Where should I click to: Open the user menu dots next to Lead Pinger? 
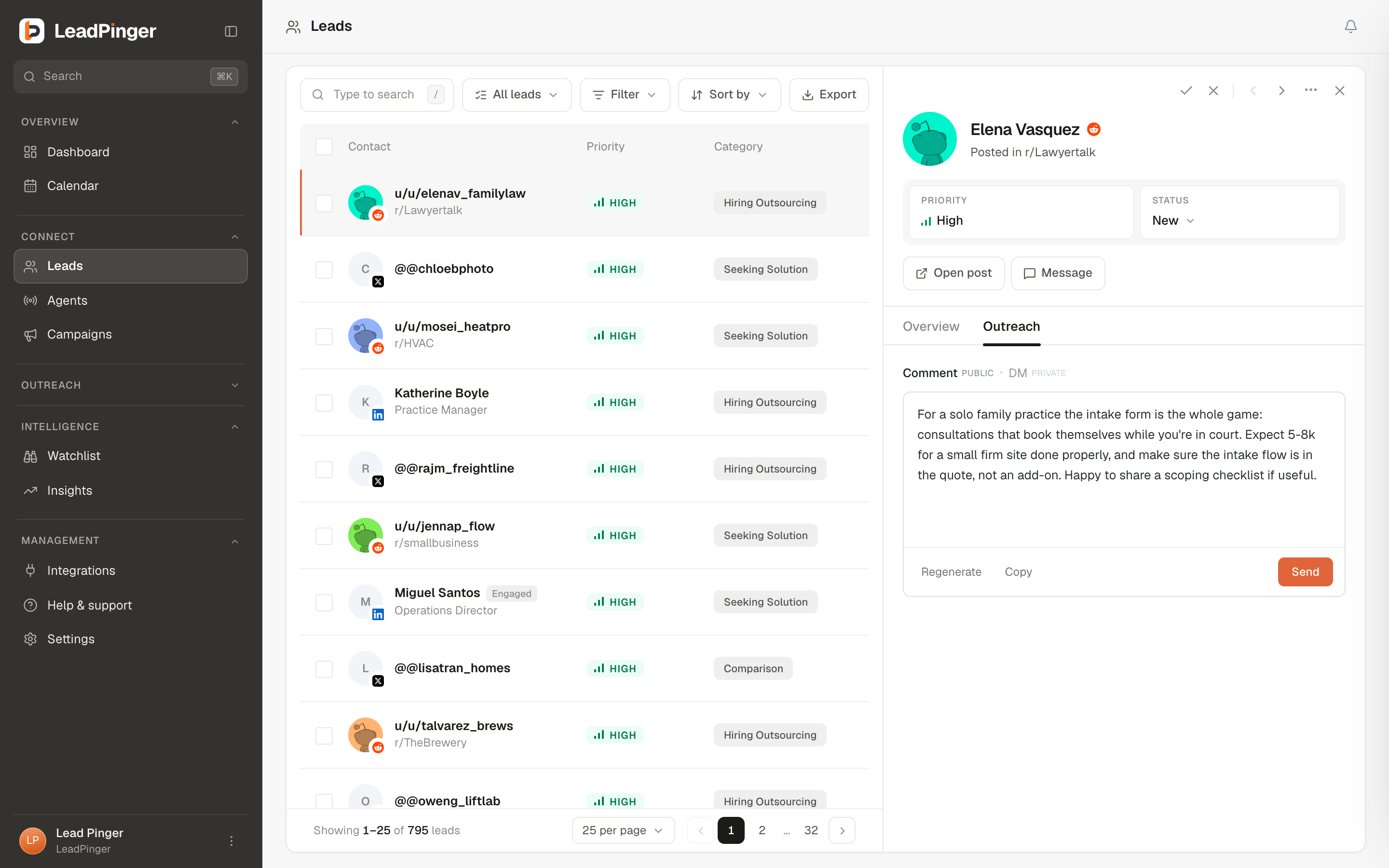pyautogui.click(x=231, y=841)
